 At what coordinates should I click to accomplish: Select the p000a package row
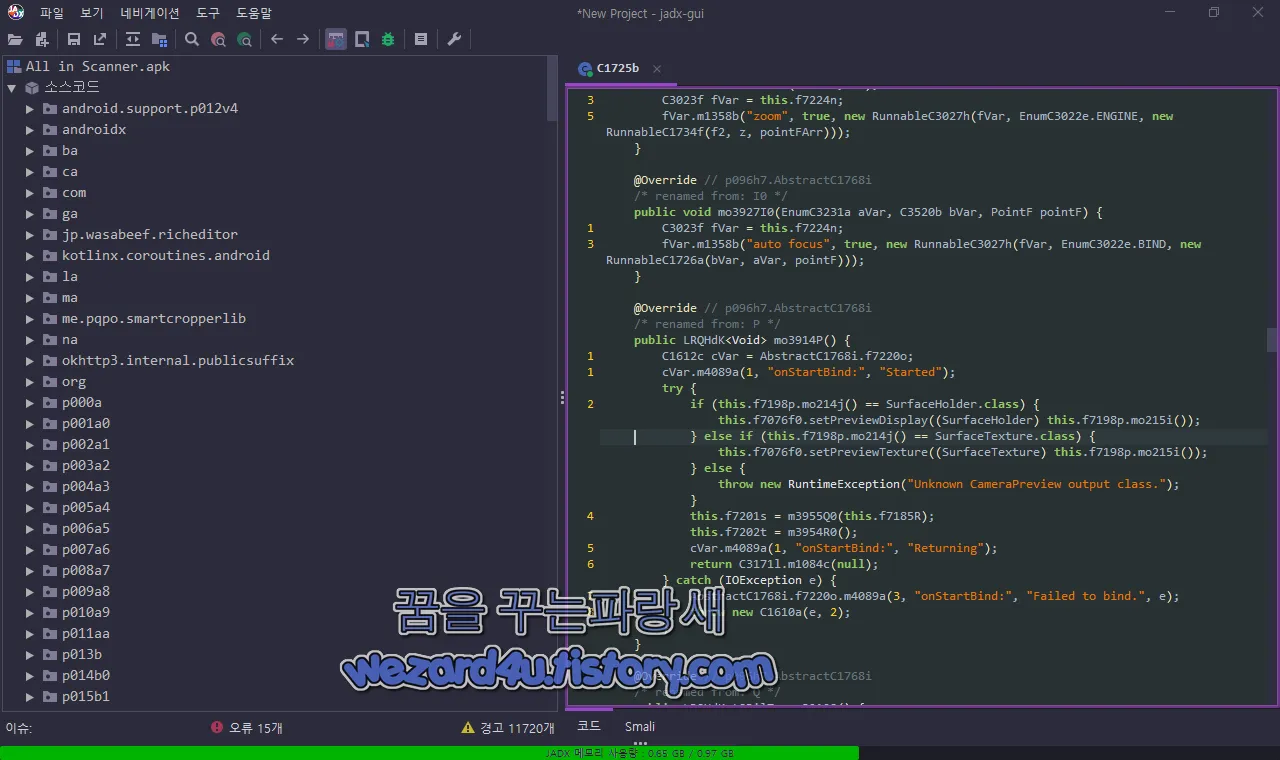click(82, 402)
